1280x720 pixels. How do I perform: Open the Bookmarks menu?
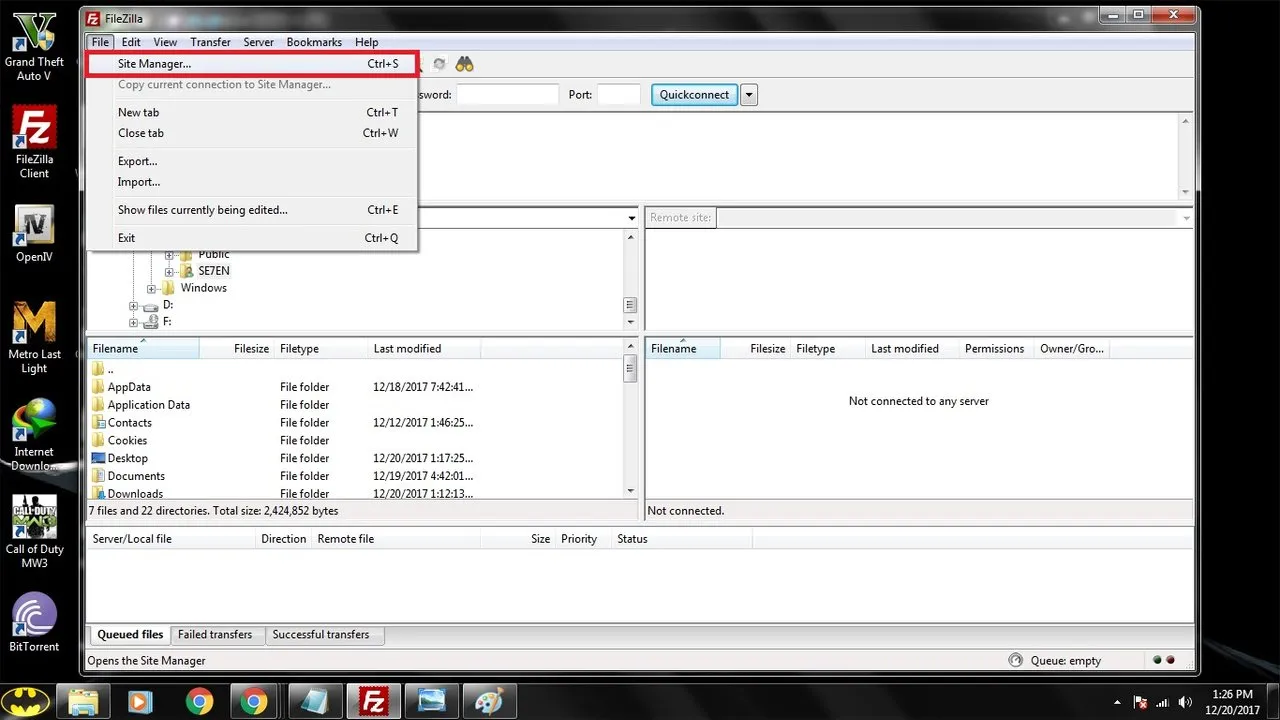(x=314, y=42)
